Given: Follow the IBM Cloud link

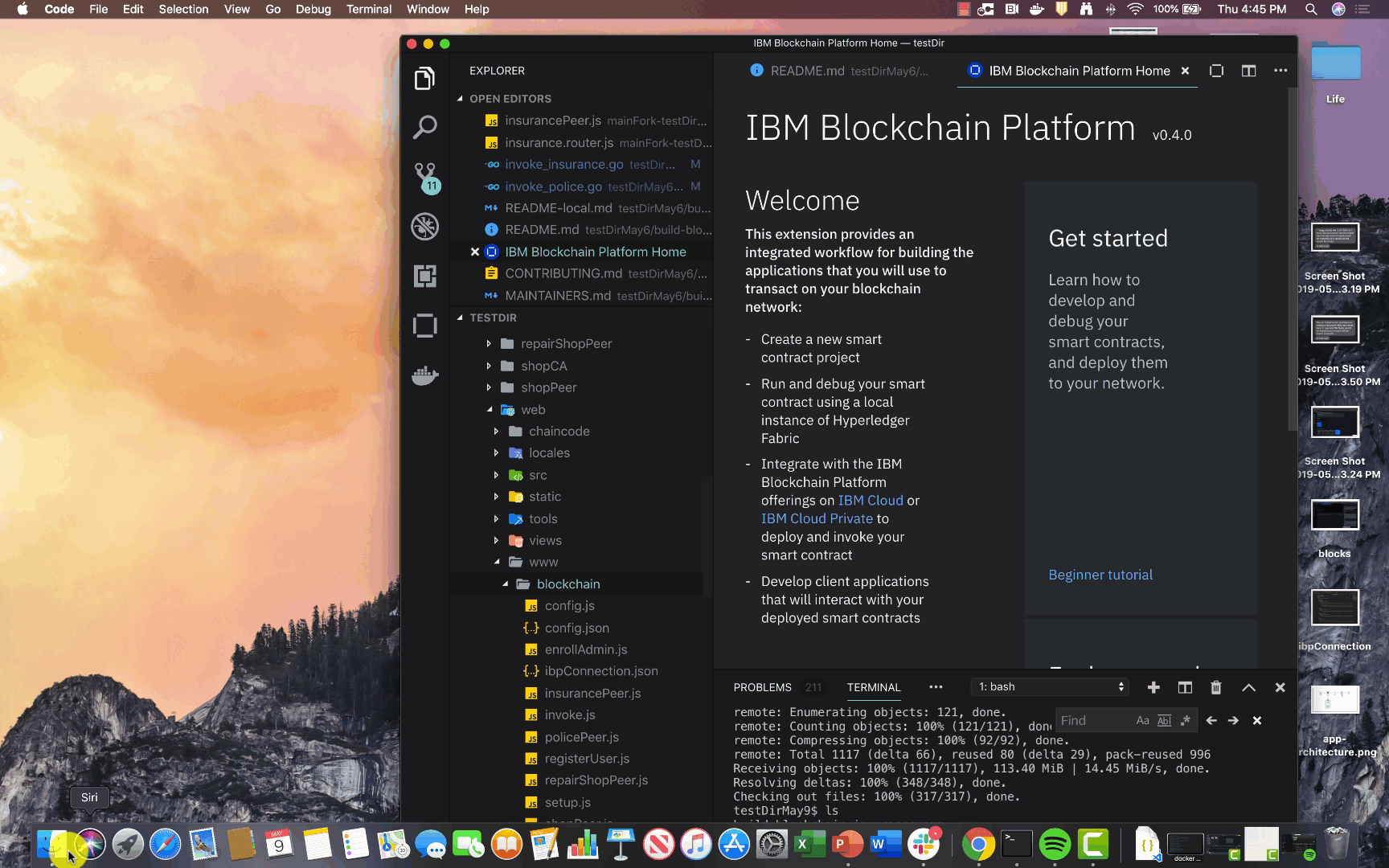Looking at the screenshot, I should click(x=871, y=500).
